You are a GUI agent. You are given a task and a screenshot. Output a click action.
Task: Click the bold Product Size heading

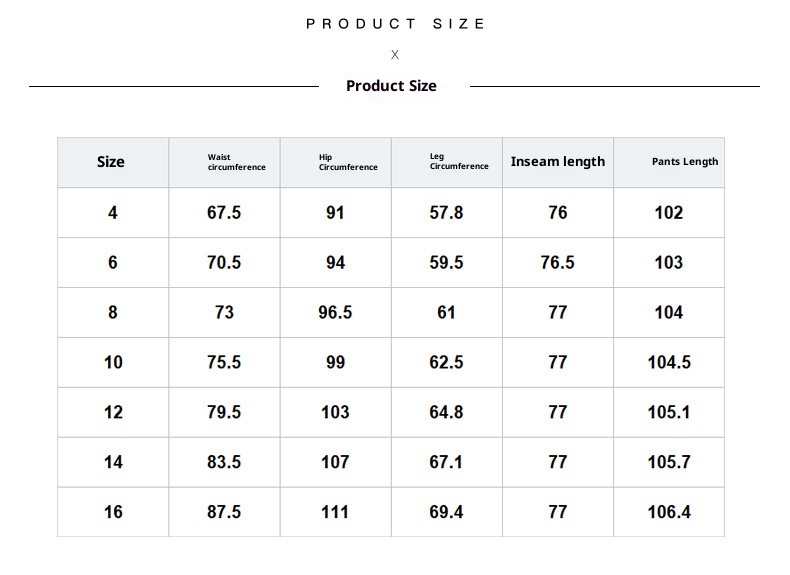pos(391,86)
